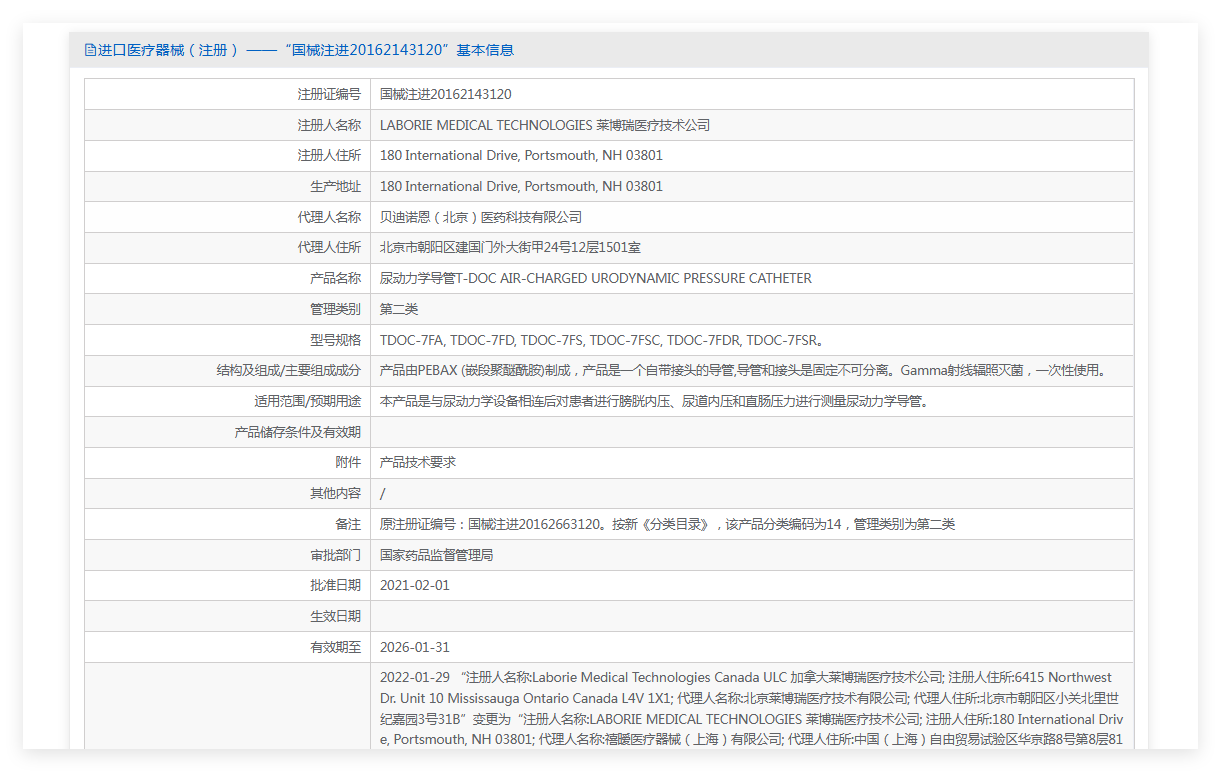Screen dimensions: 1221x772
Task: Click the 生产地址 label
Action: (335, 187)
